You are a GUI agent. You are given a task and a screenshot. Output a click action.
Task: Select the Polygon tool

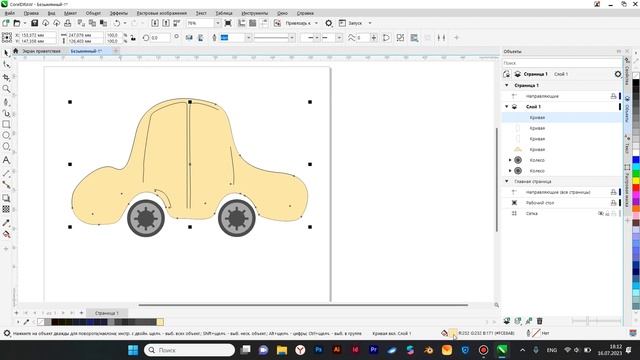pos(6,147)
